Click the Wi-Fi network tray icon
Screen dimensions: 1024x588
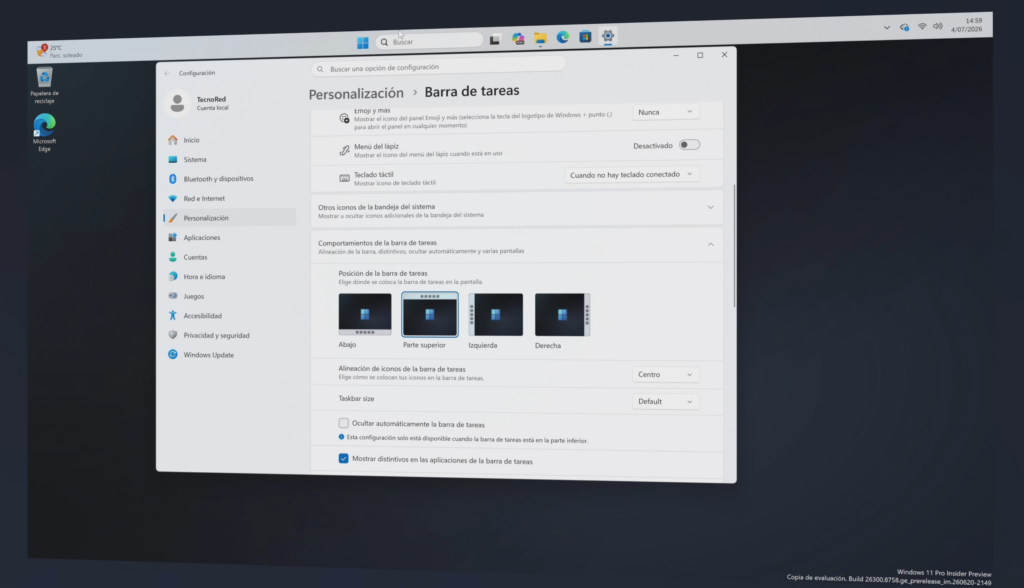click(x=922, y=27)
